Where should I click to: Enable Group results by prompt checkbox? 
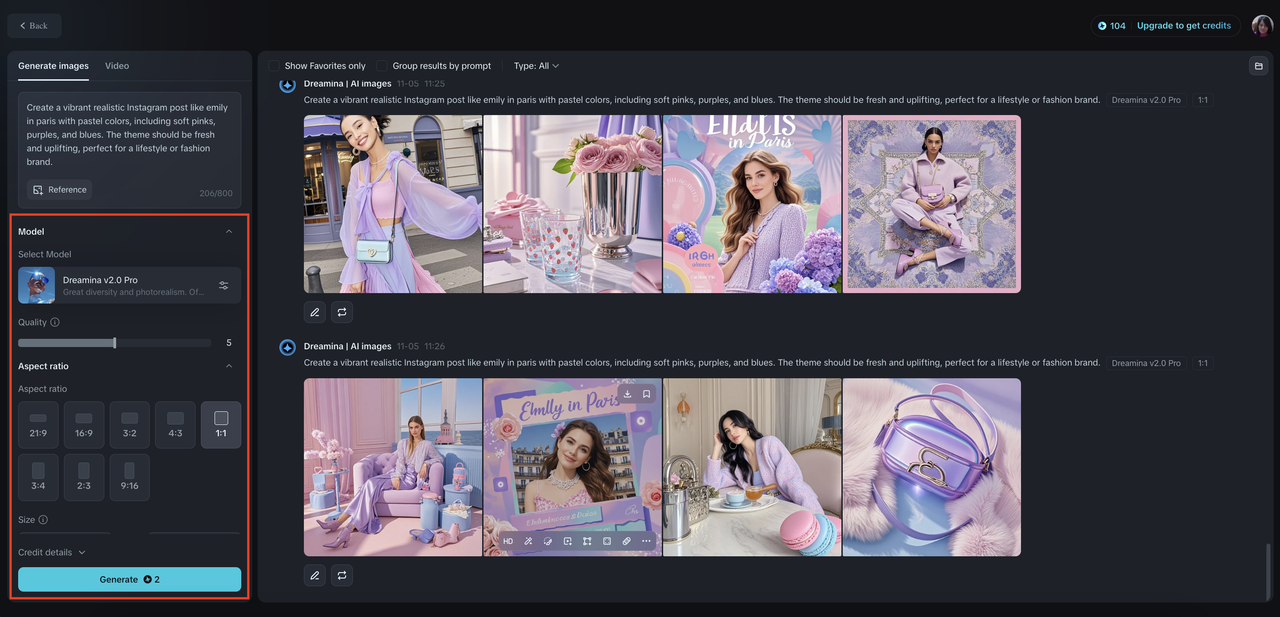pyautogui.click(x=382, y=66)
